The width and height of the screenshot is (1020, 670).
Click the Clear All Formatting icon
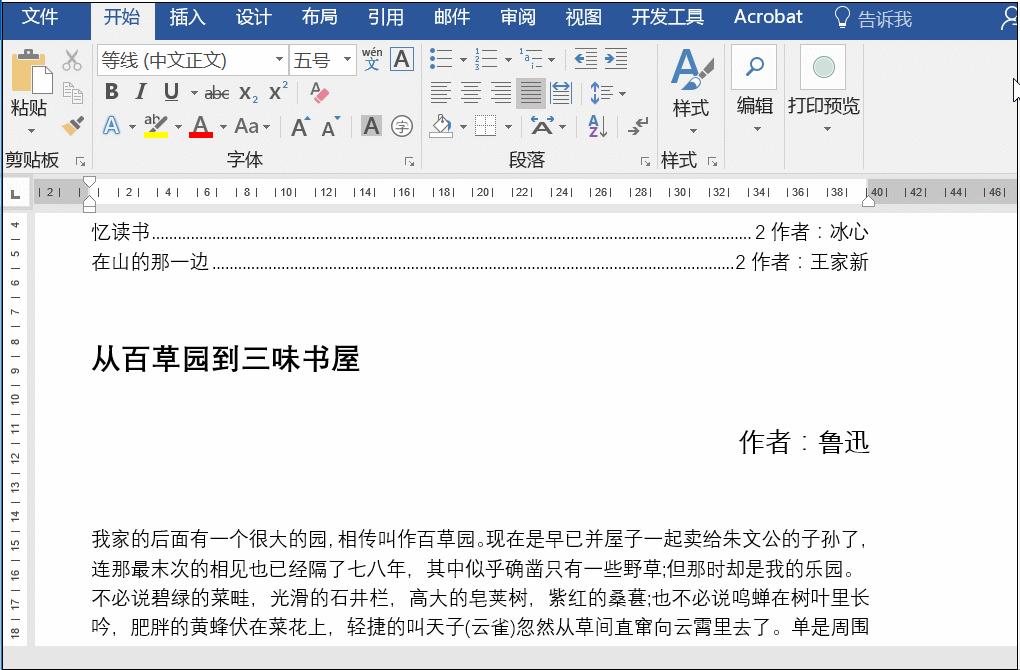(317, 92)
